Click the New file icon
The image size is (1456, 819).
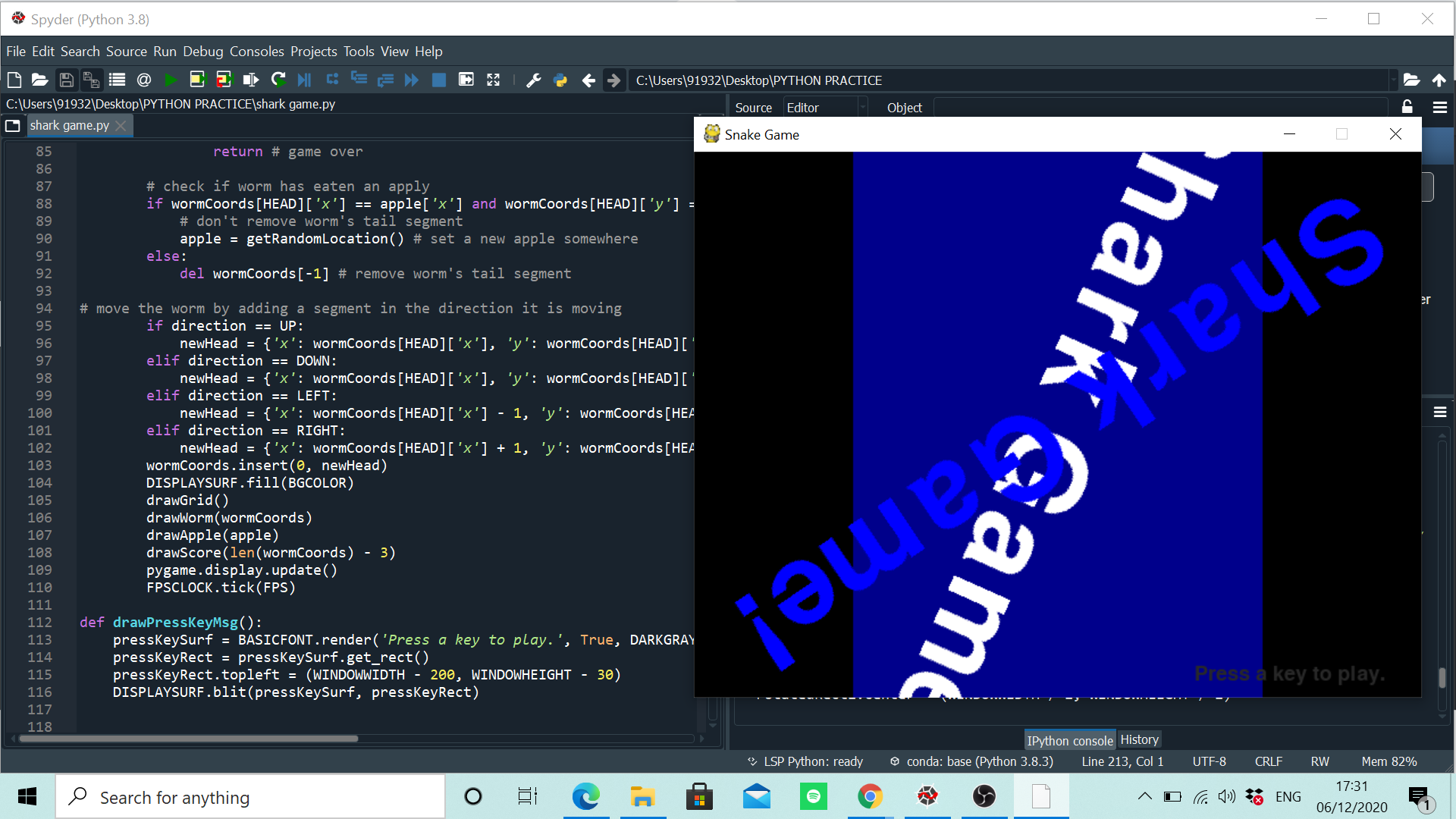click(x=14, y=80)
